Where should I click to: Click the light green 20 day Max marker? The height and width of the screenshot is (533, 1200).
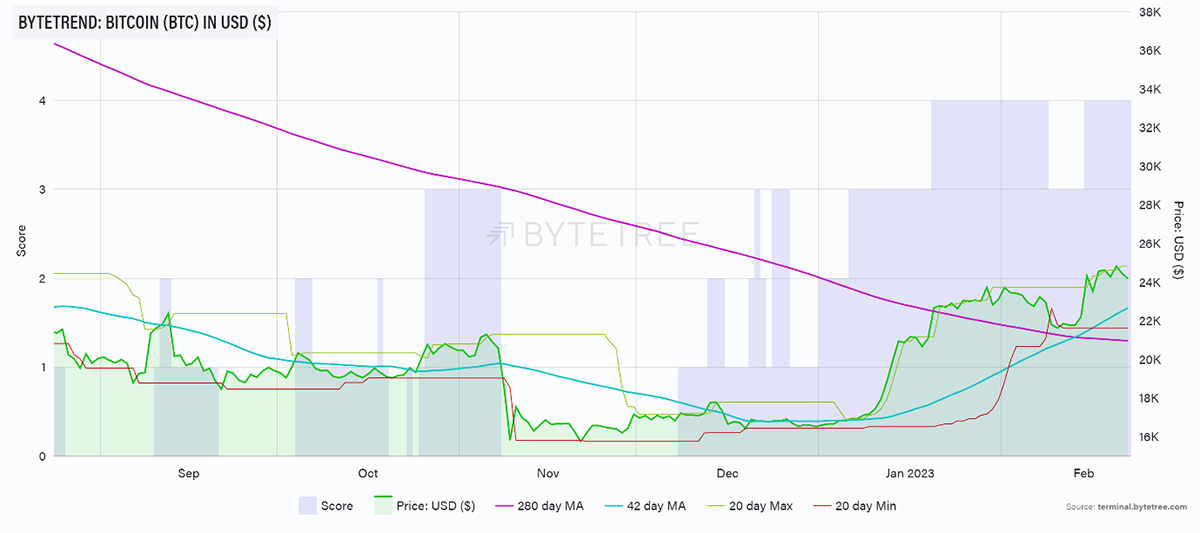coord(714,506)
